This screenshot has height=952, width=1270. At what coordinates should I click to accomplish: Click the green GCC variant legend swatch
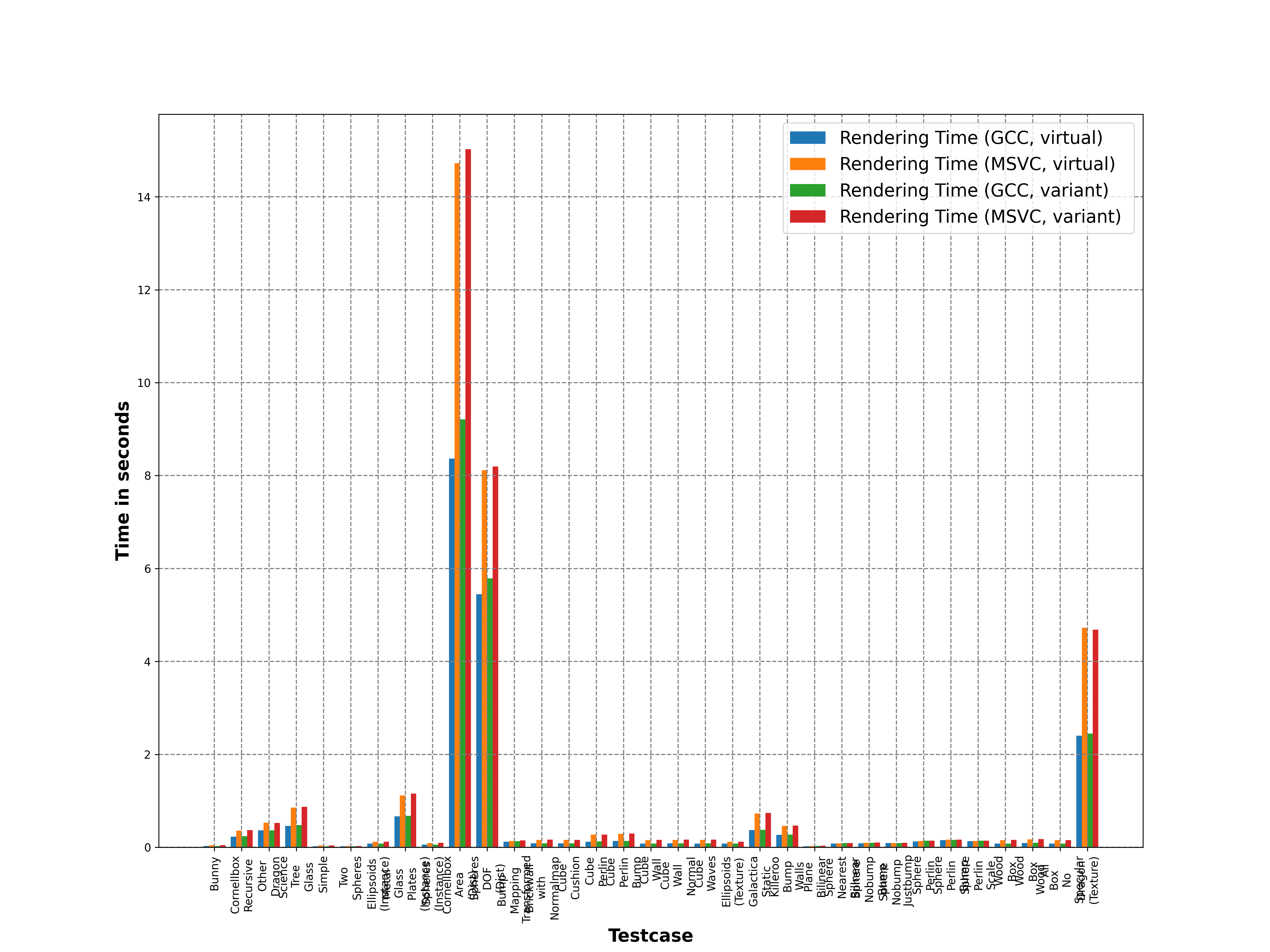[x=807, y=190]
